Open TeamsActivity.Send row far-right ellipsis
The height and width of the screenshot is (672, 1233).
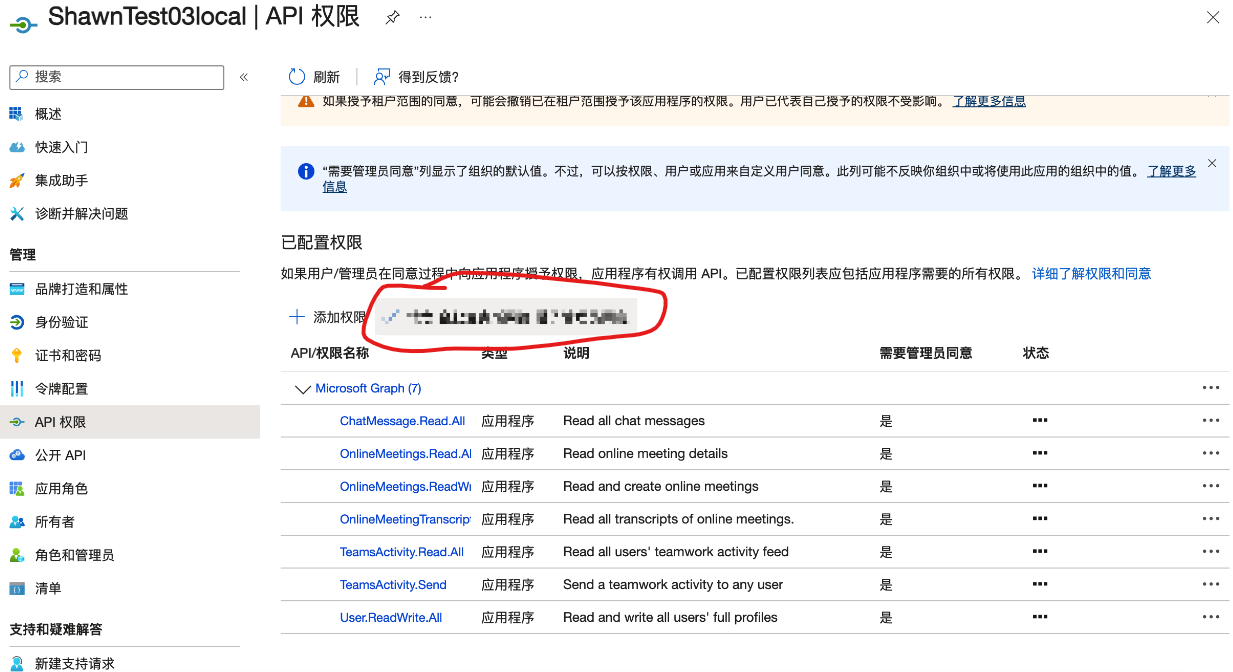1211,585
